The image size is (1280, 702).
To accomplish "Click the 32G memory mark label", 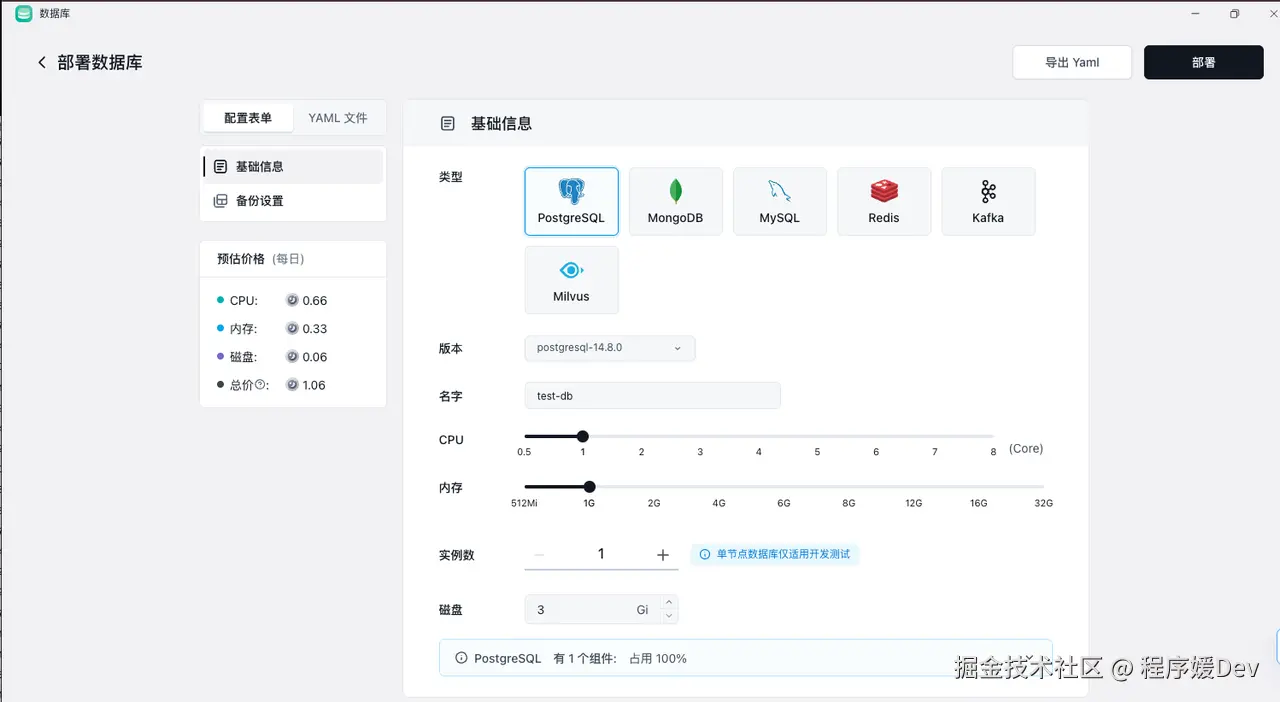I will coord(1043,503).
